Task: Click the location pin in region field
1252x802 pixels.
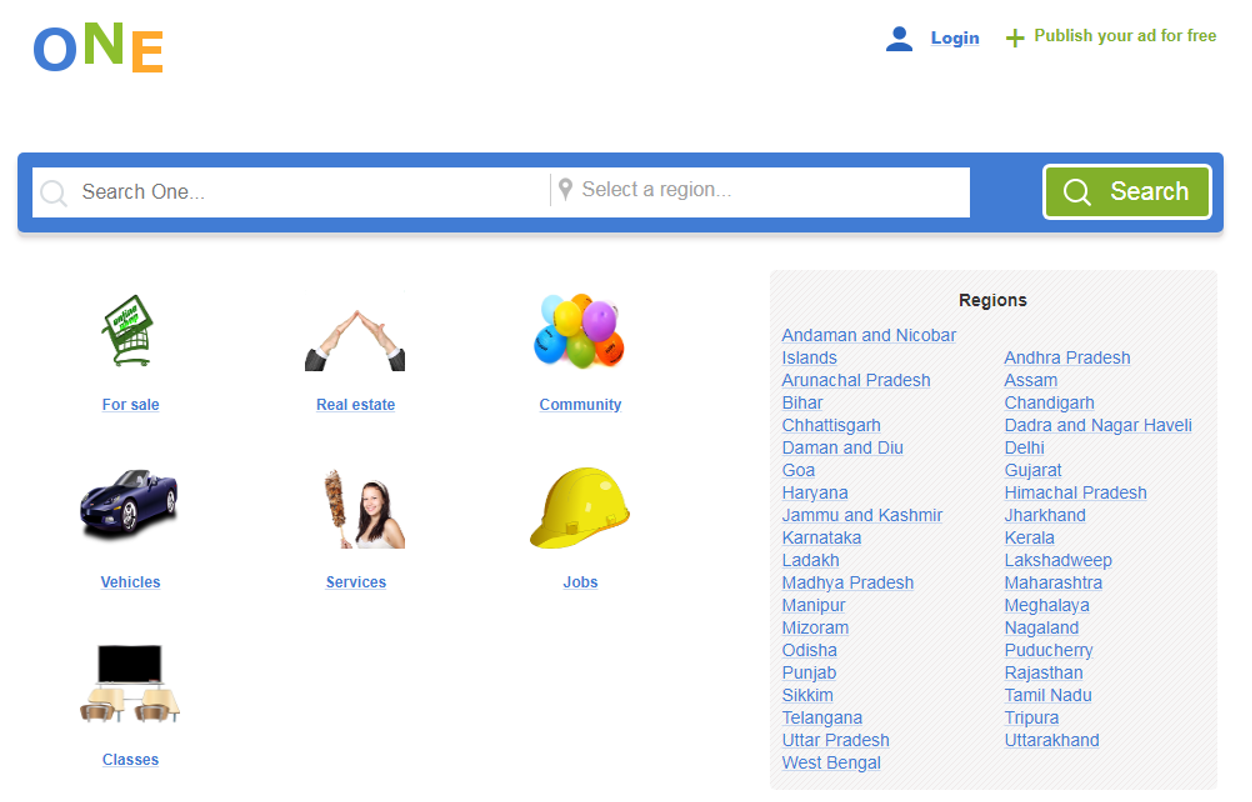Action: pos(566,189)
